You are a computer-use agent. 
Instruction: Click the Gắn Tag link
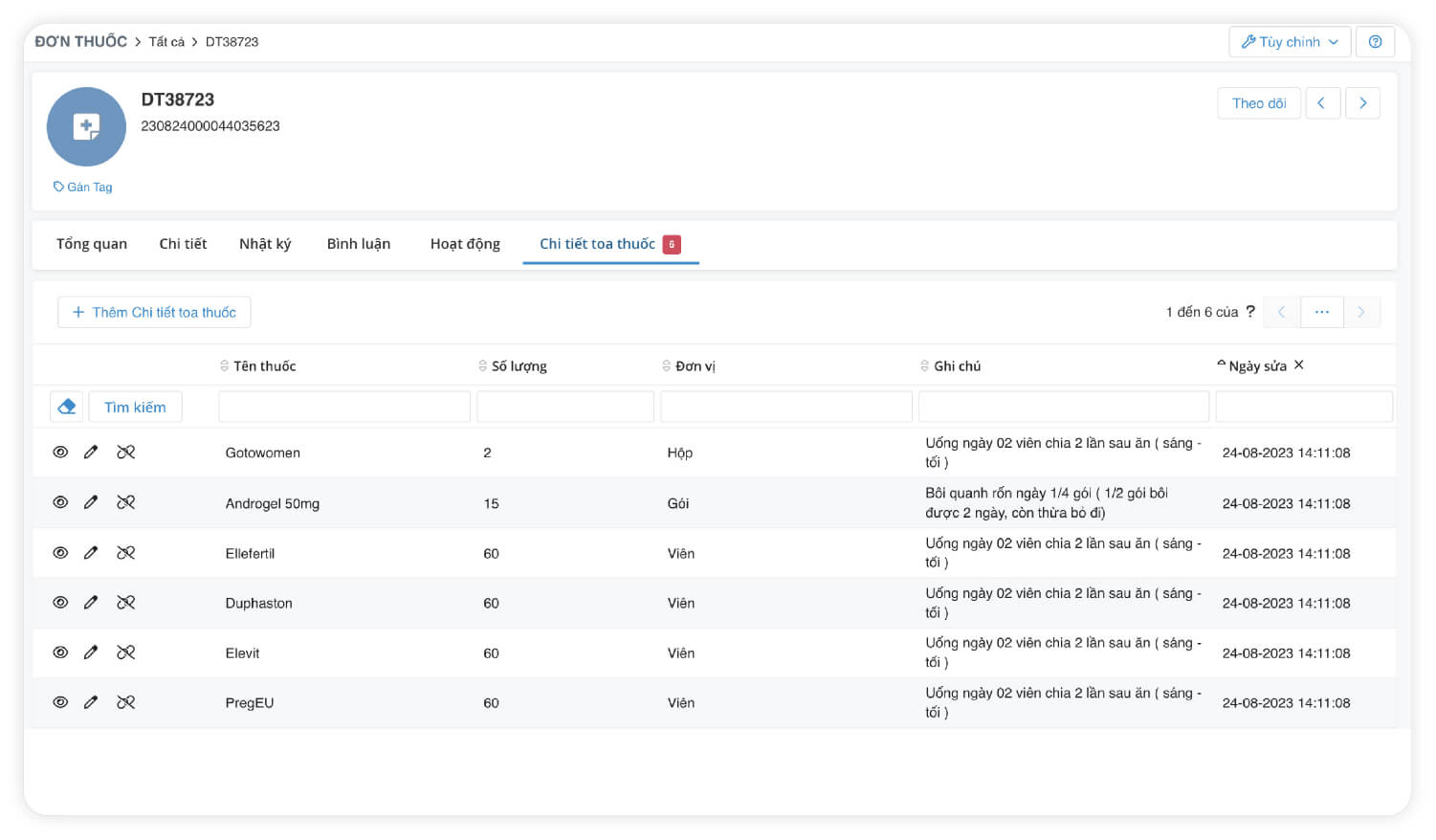[83, 188]
